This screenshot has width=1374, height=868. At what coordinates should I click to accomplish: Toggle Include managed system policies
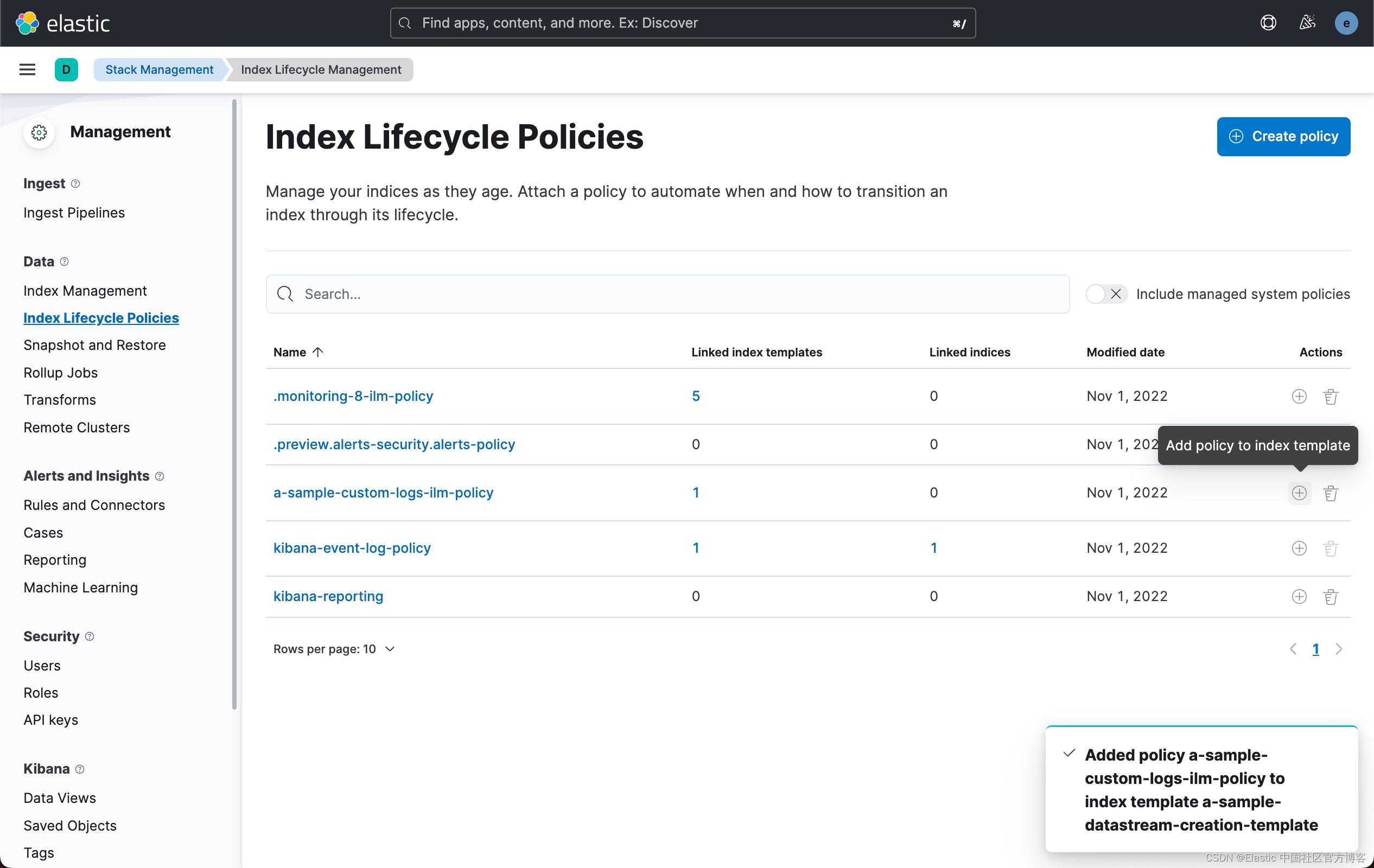click(1106, 293)
